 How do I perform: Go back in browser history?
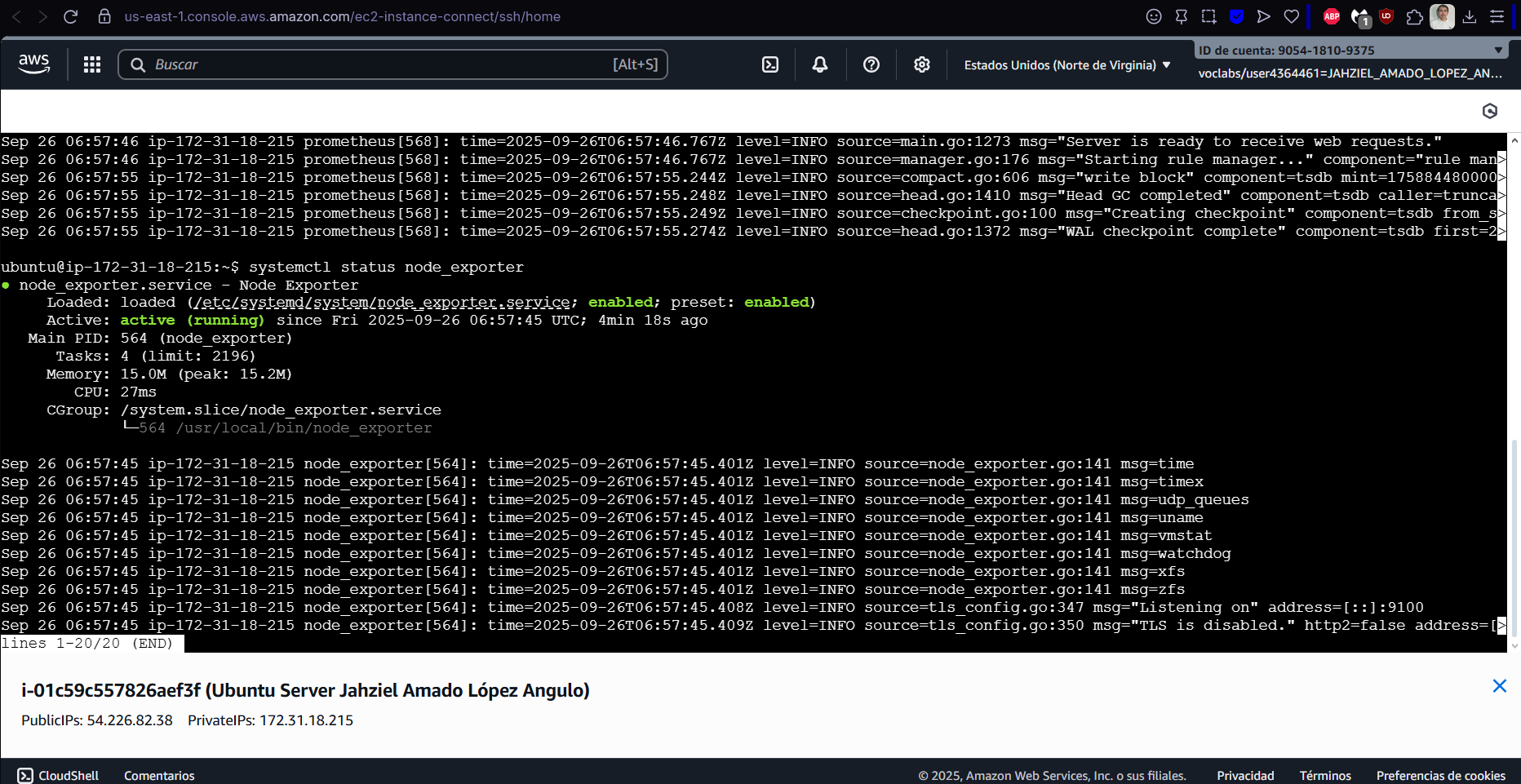[16, 16]
